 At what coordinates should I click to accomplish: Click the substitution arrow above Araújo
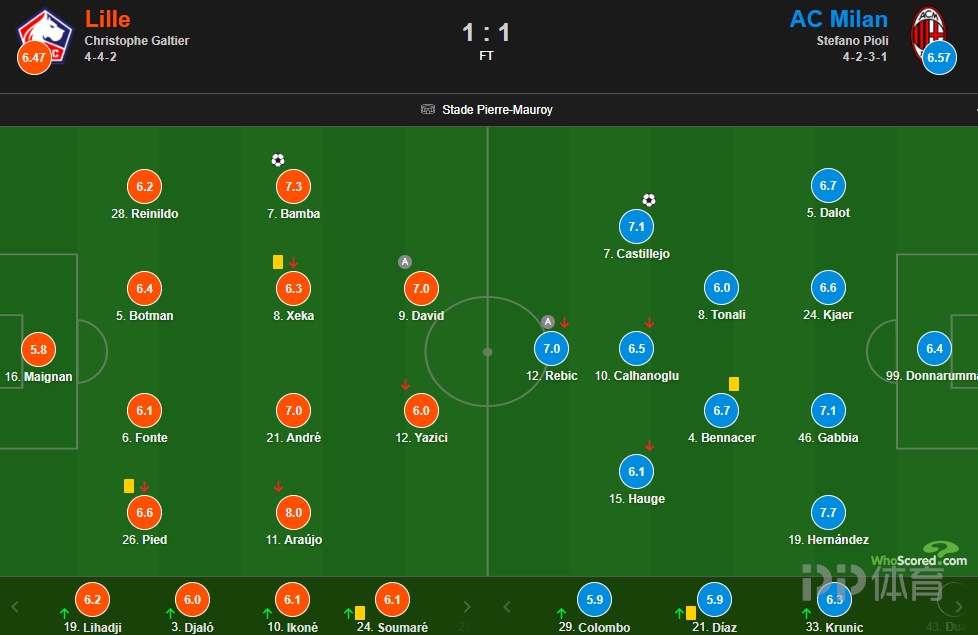tap(278, 487)
